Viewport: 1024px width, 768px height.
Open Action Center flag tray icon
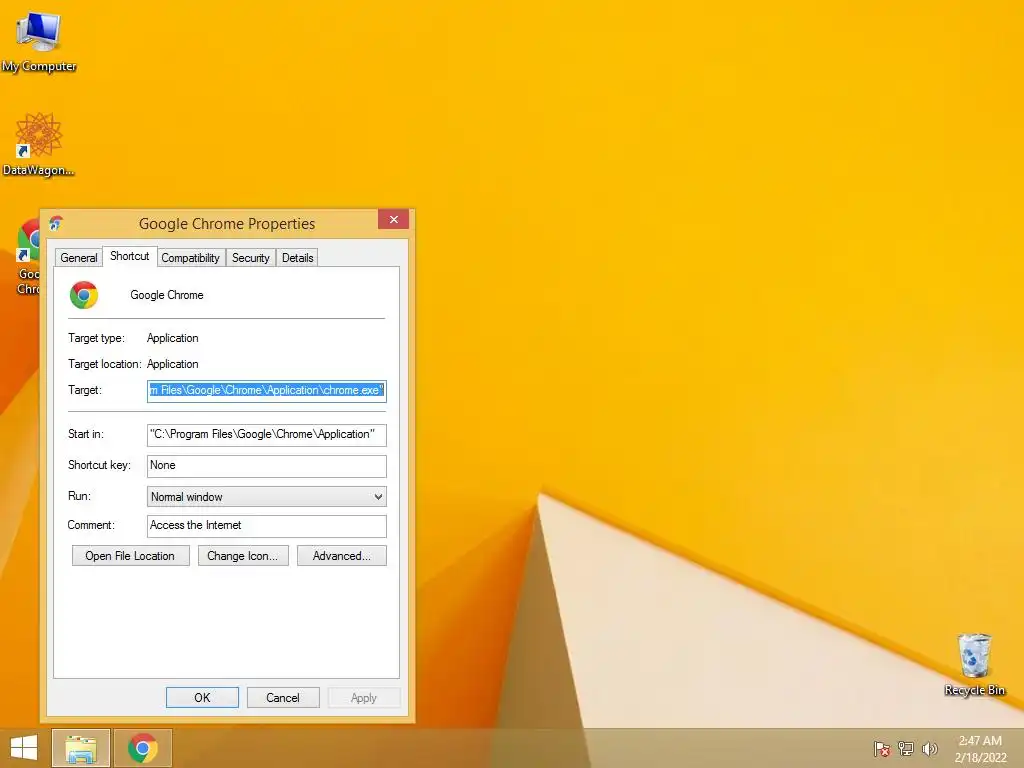coord(881,748)
